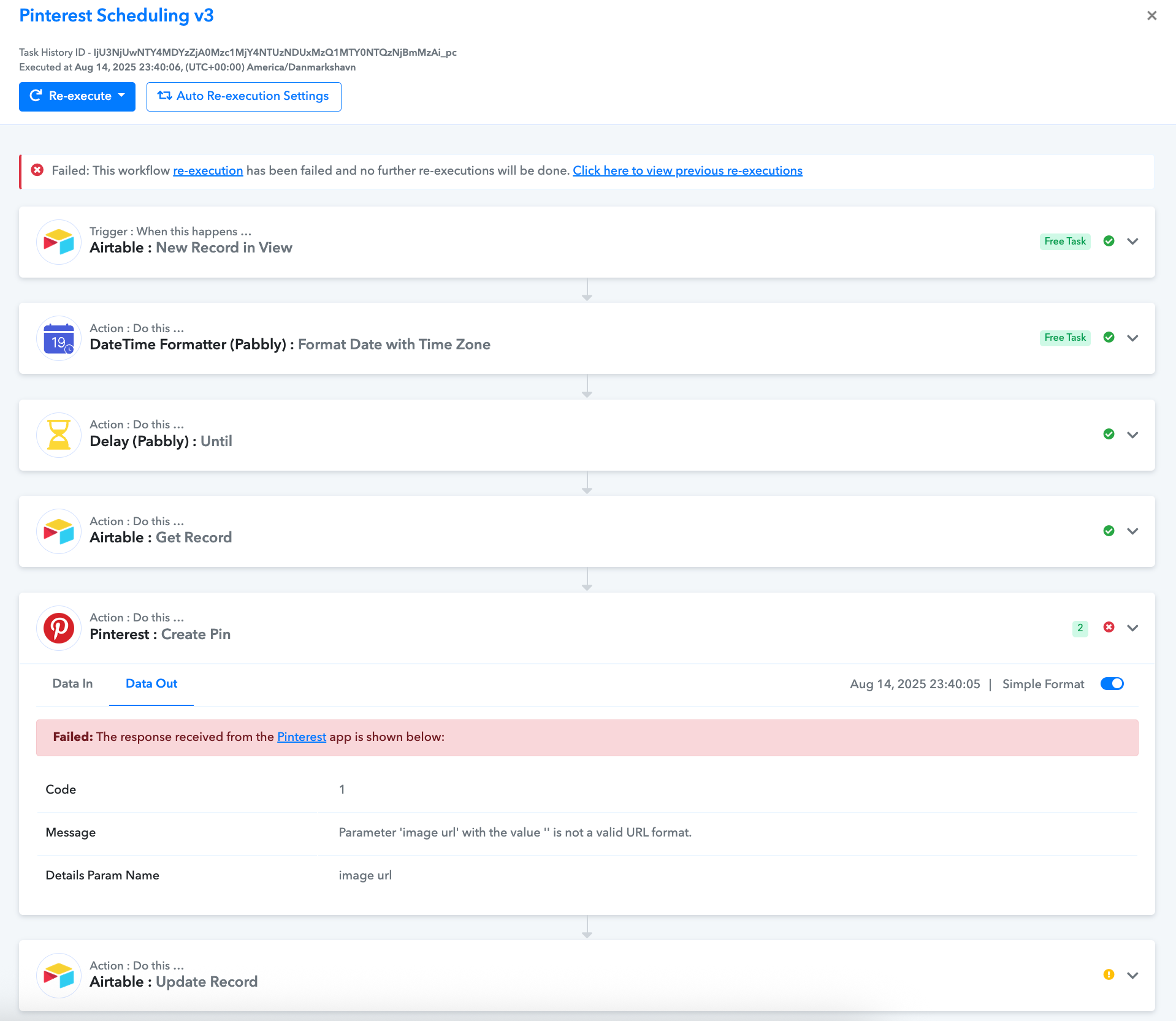Image resolution: width=1176 pixels, height=1021 pixels.
Task: Click the Executed at date line
Action: tap(188, 67)
